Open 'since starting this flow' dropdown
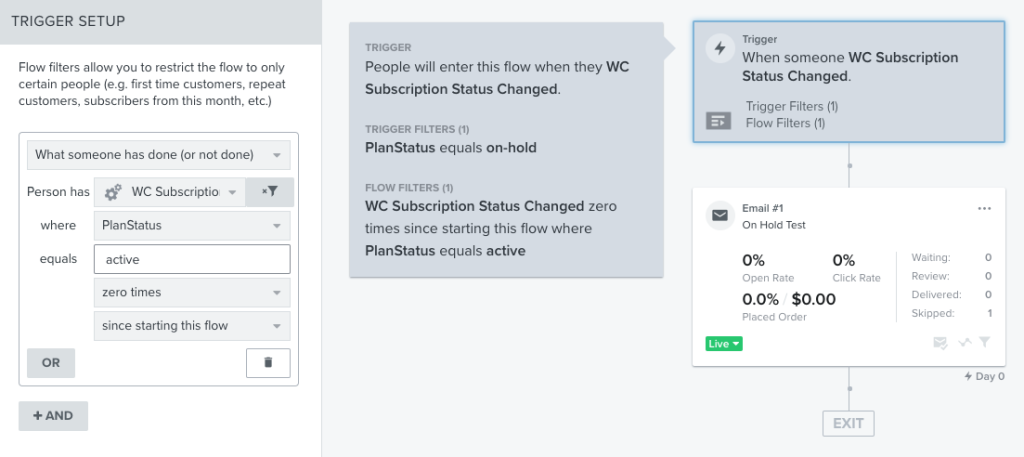This screenshot has width=1024, height=457. tap(192, 325)
